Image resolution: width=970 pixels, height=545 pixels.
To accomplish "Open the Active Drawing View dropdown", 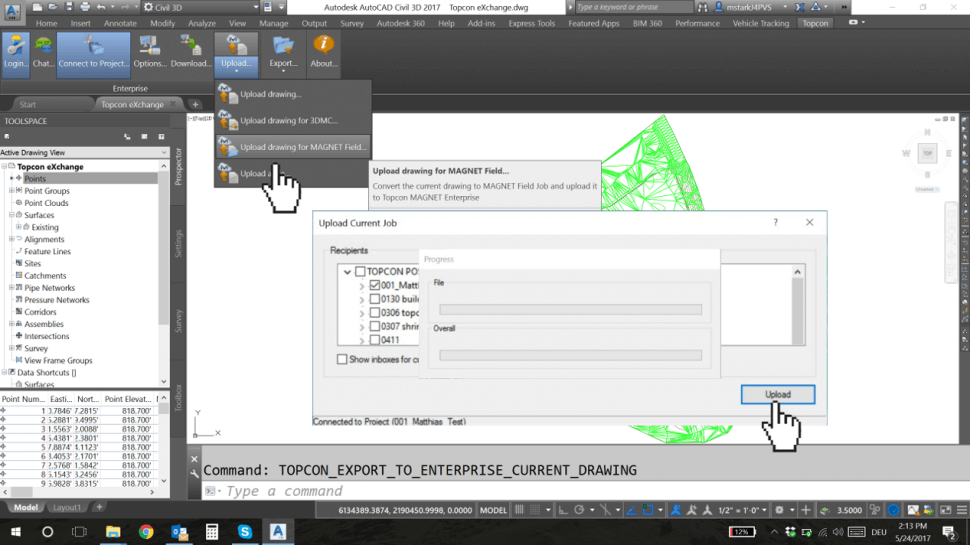I will point(84,152).
